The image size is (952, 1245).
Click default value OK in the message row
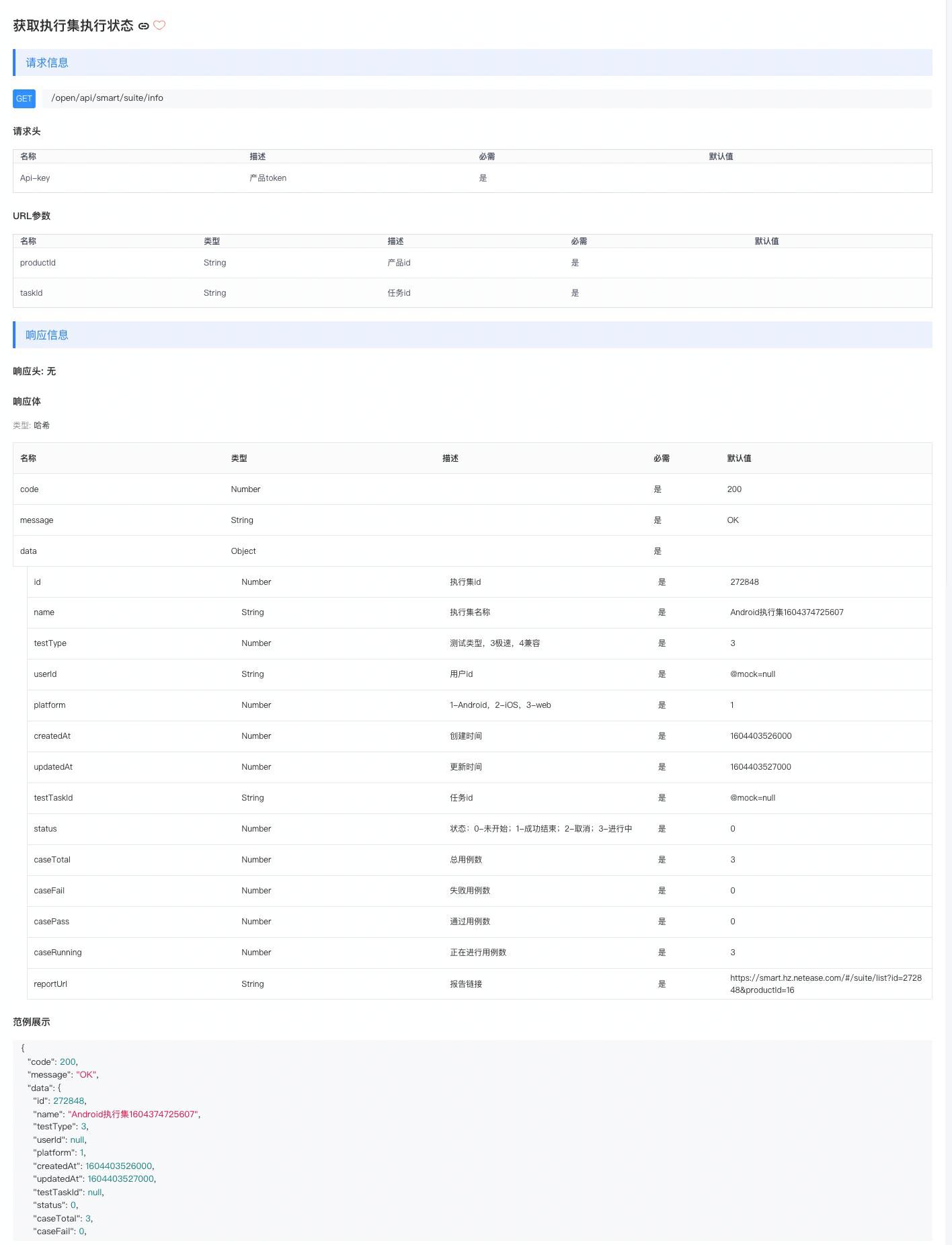pyautogui.click(x=733, y=520)
